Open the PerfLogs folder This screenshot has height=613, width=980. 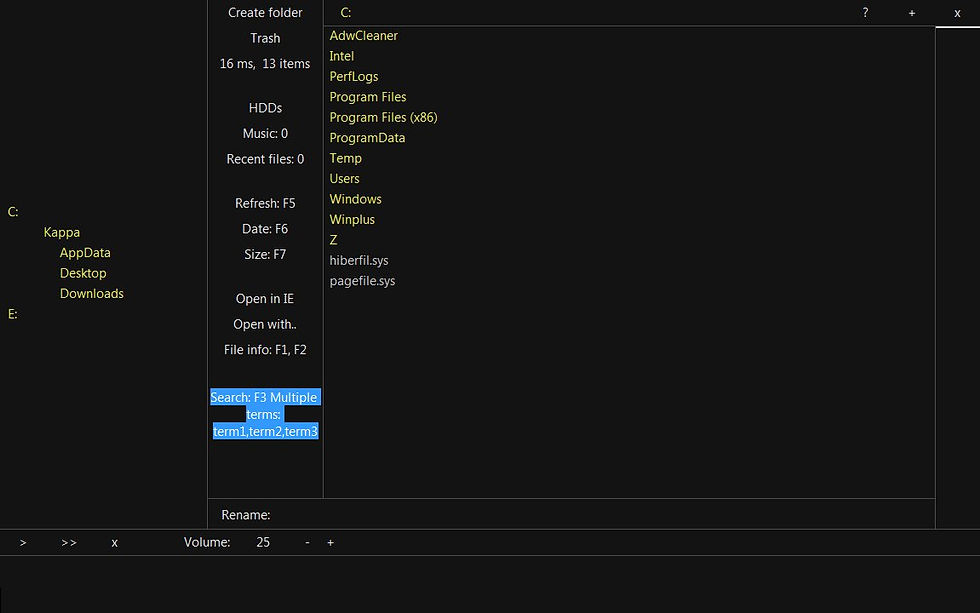(354, 77)
